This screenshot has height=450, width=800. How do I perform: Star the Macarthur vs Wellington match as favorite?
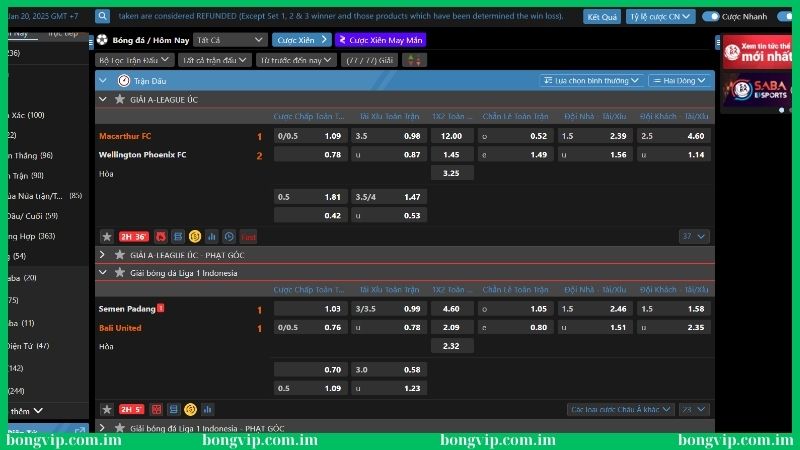click(107, 237)
